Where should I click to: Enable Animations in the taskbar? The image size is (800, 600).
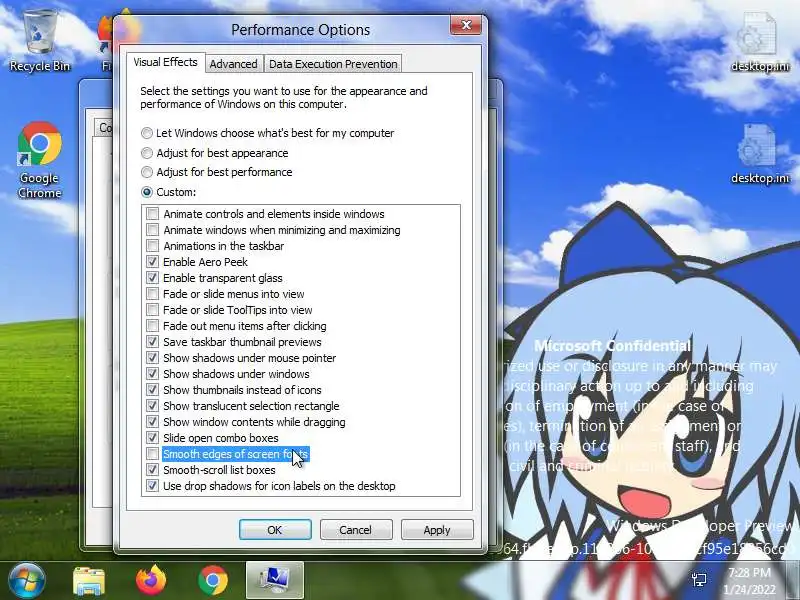coord(153,246)
